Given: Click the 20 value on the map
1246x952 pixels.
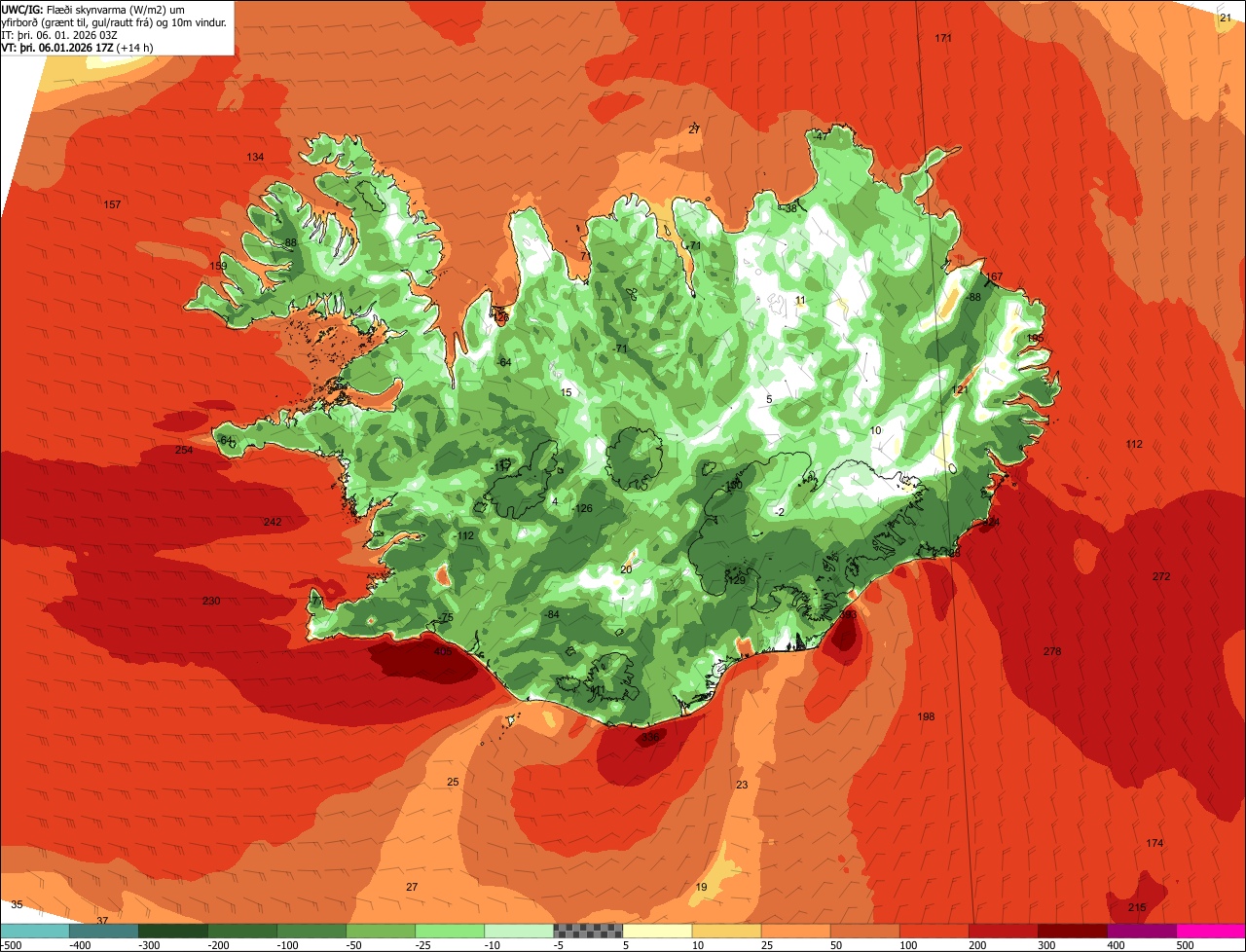Looking at the screenshot, I should click(x=626, y=569).
